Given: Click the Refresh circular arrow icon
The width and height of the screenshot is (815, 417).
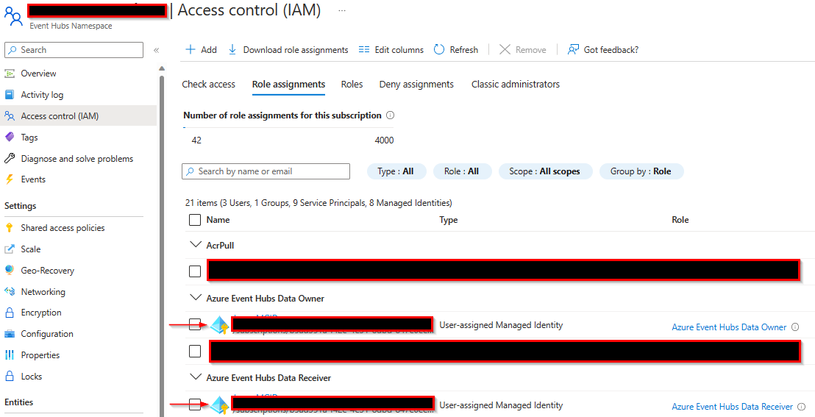Looking at the screenshot, I should 439,49.
